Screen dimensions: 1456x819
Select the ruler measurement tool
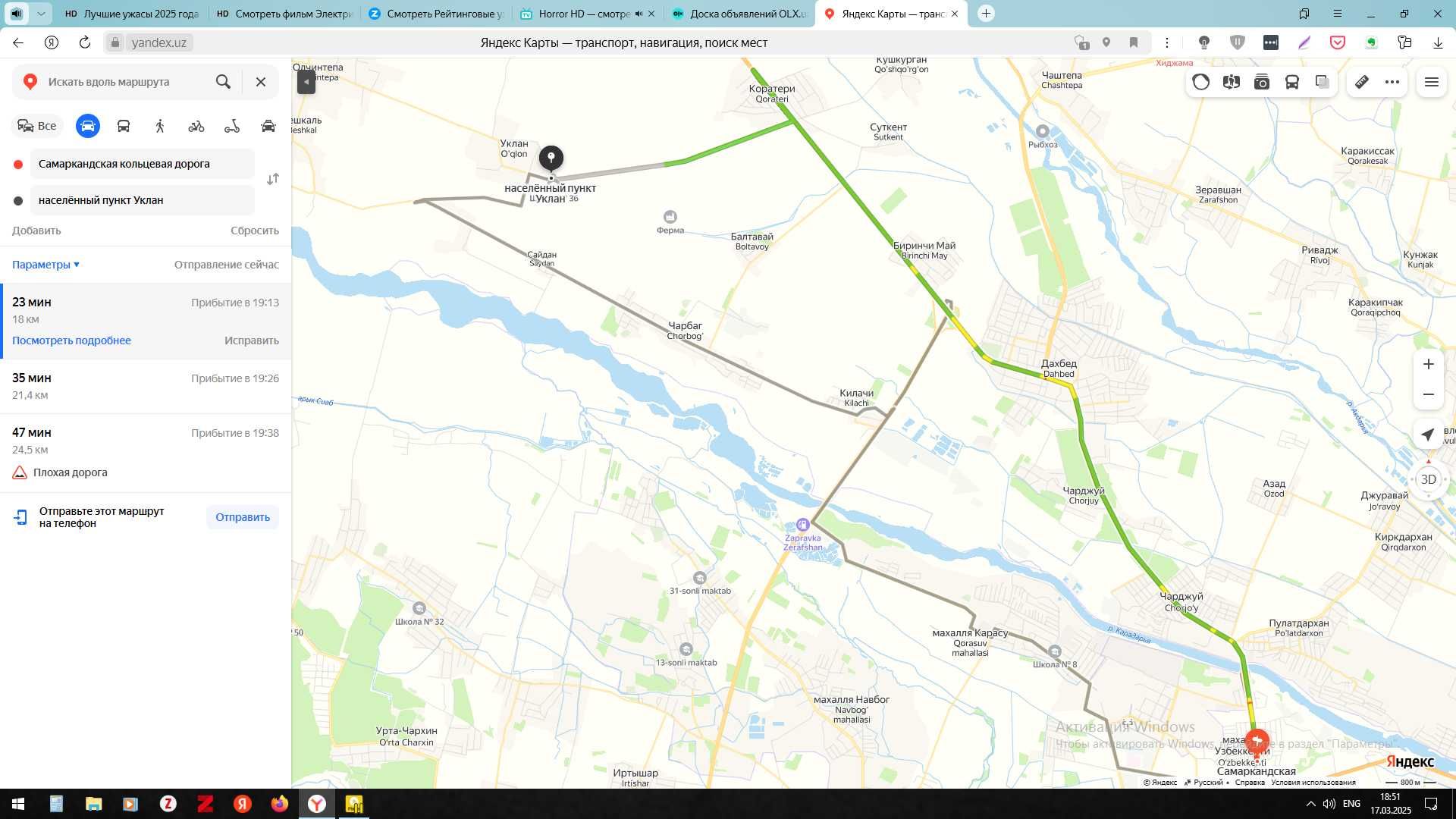[1362, 82]
